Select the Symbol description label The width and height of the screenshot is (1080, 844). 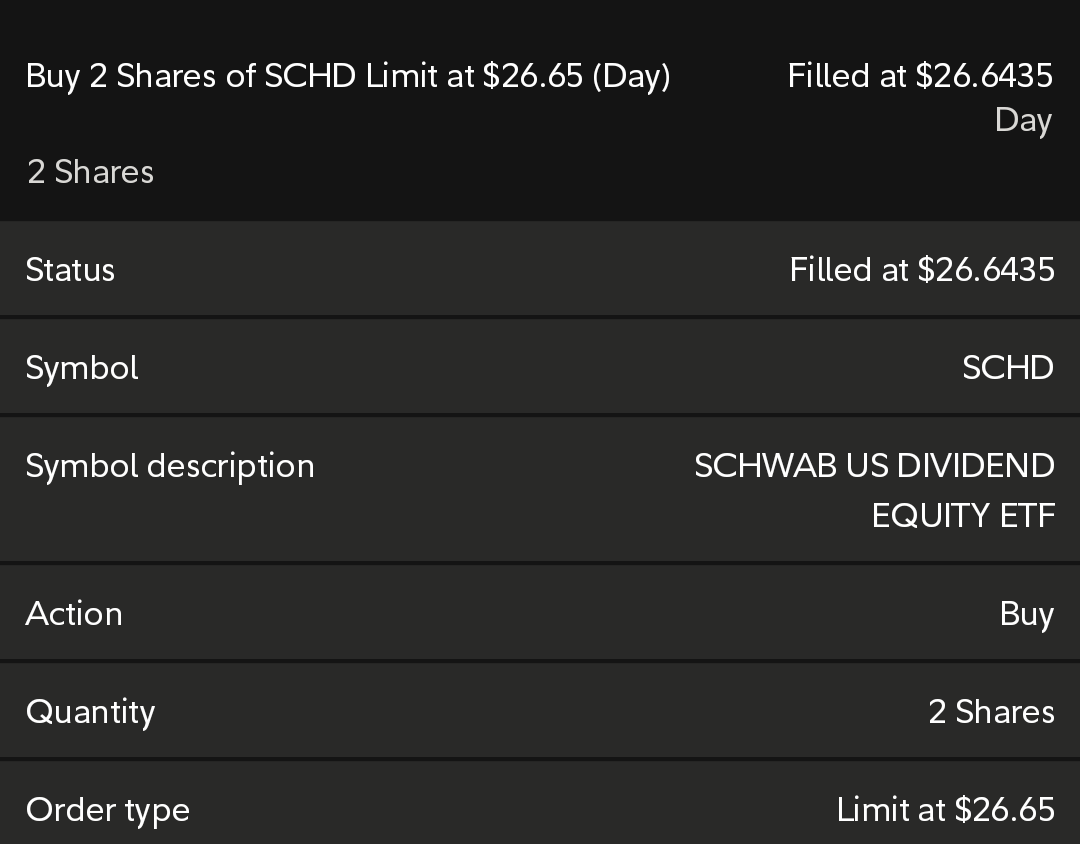[x=170, y=466]
